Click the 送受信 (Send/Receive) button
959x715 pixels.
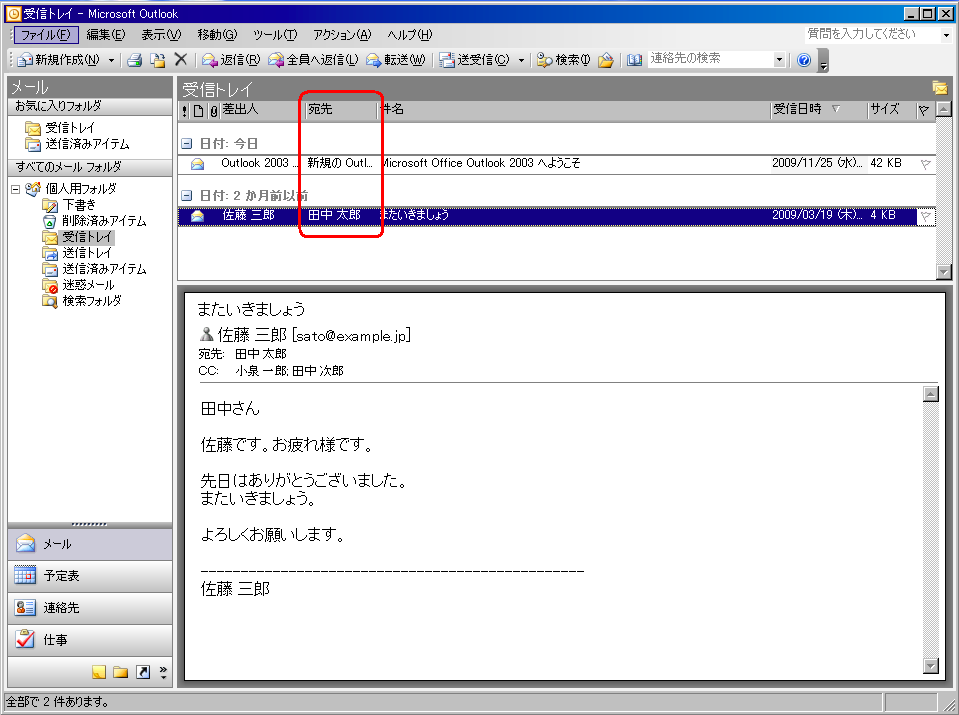474,60
